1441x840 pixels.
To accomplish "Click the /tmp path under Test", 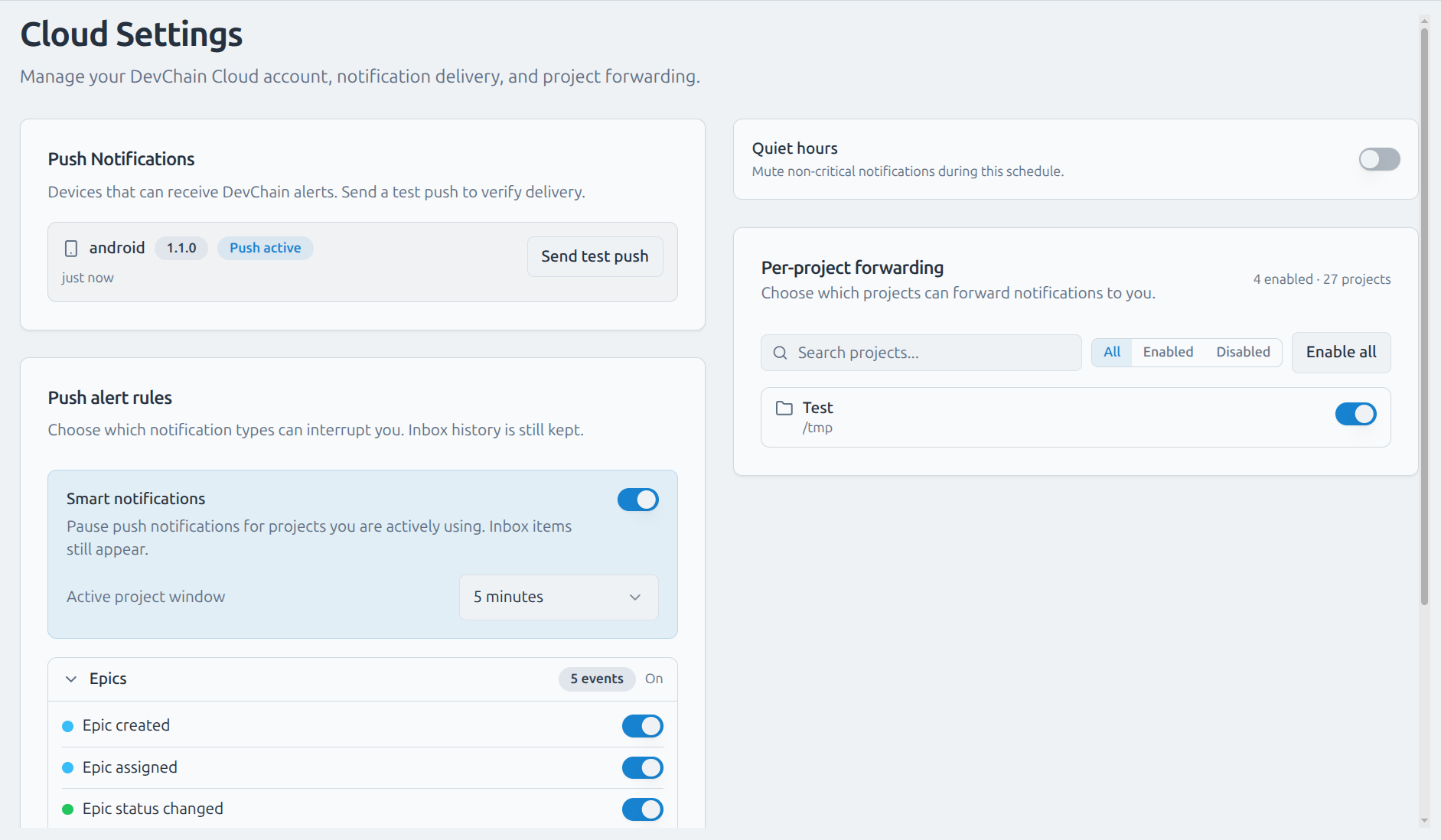I will (817, 428).
